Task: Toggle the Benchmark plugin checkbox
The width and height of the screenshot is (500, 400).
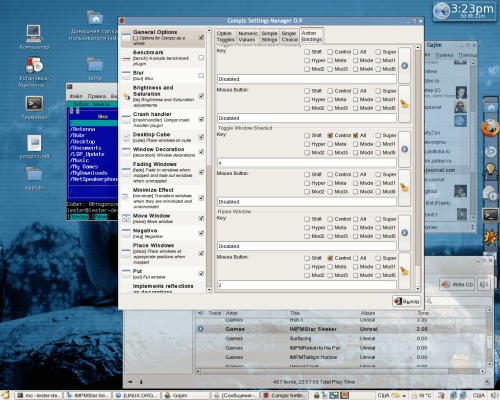Action: click(x=201, y=58)
